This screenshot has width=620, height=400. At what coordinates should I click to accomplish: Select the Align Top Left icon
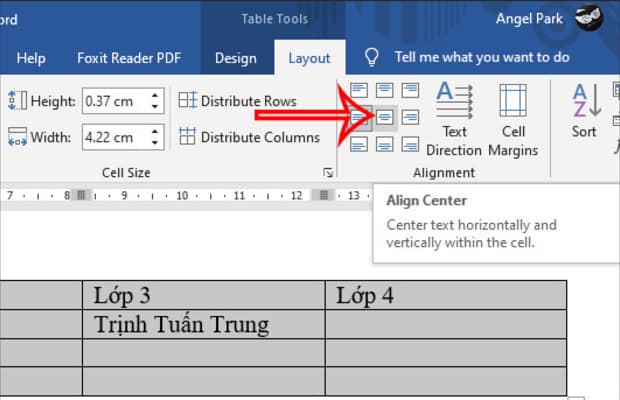click(x=360, y=91)
